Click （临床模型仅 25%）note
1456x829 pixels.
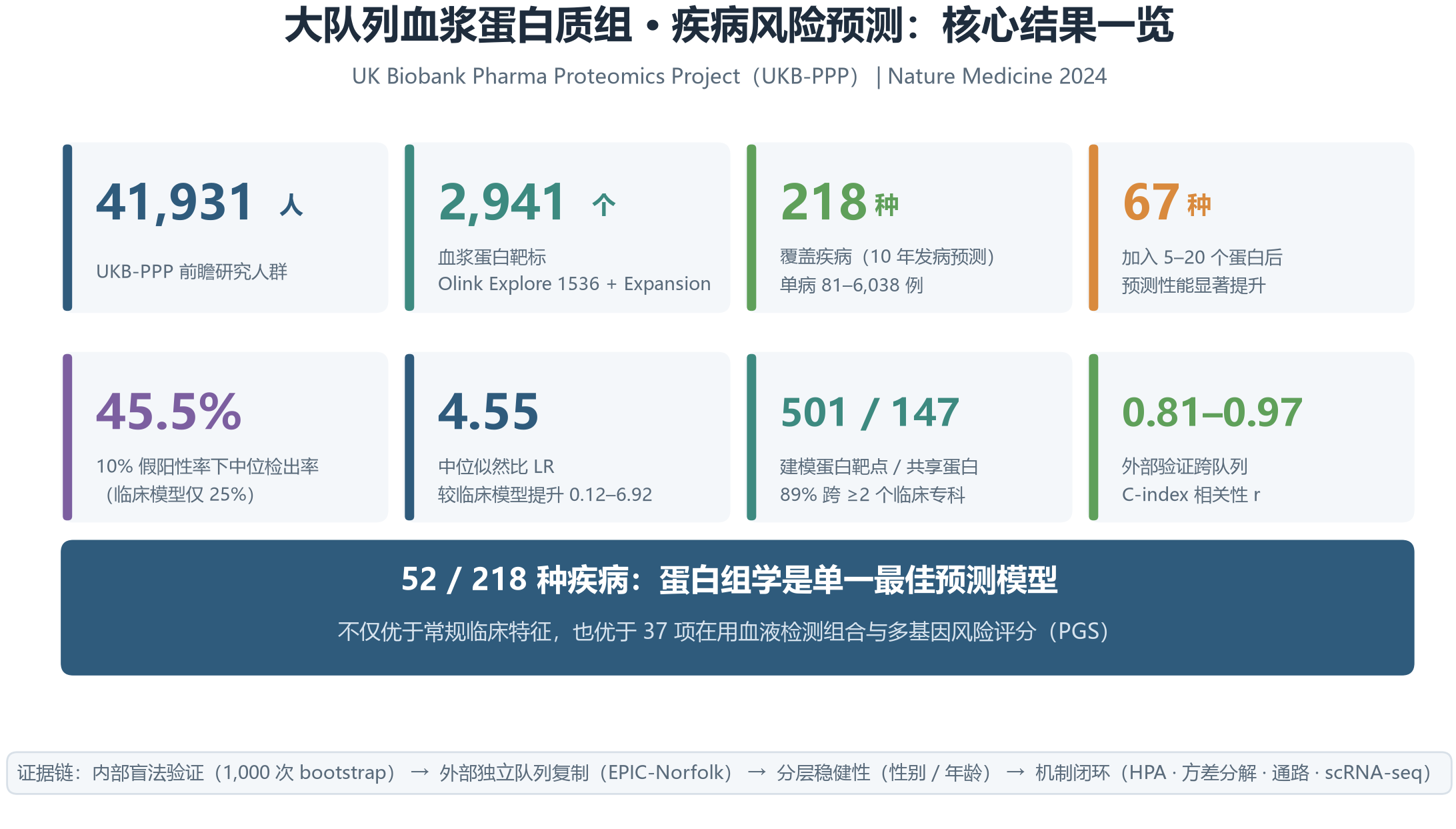click(177, 494)
